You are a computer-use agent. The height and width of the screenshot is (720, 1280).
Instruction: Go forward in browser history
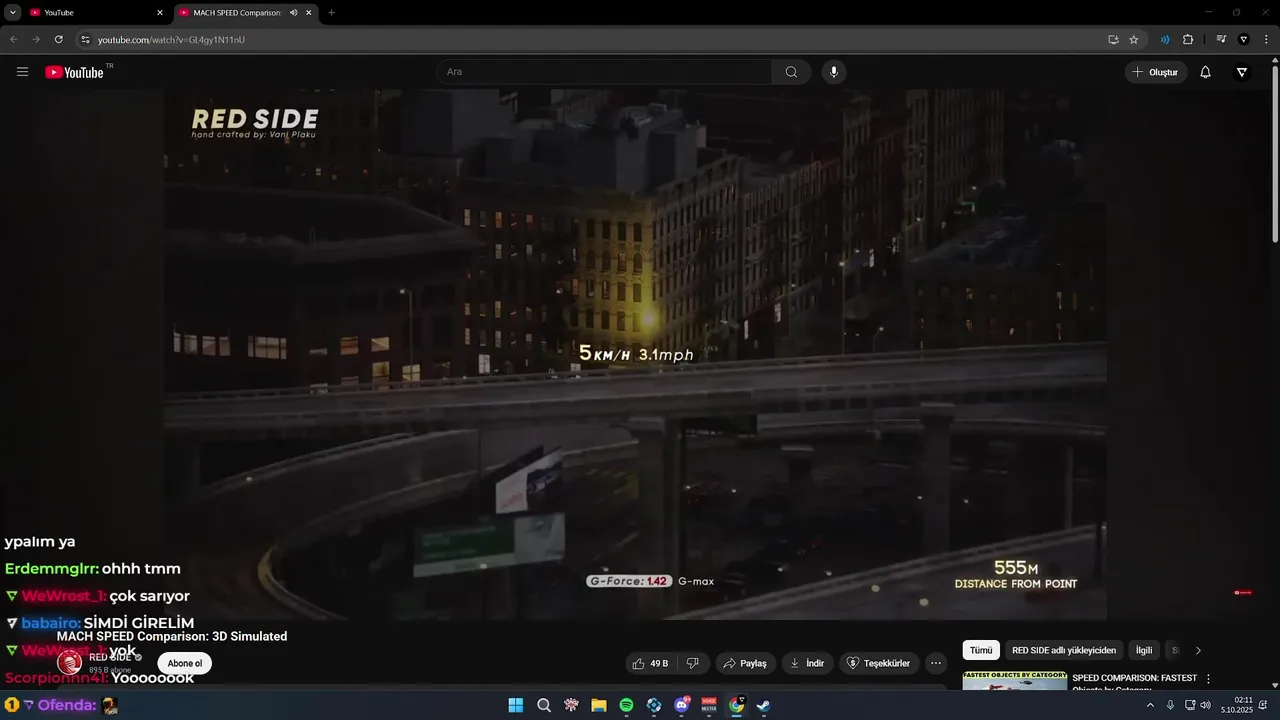[x=36, y=39]
